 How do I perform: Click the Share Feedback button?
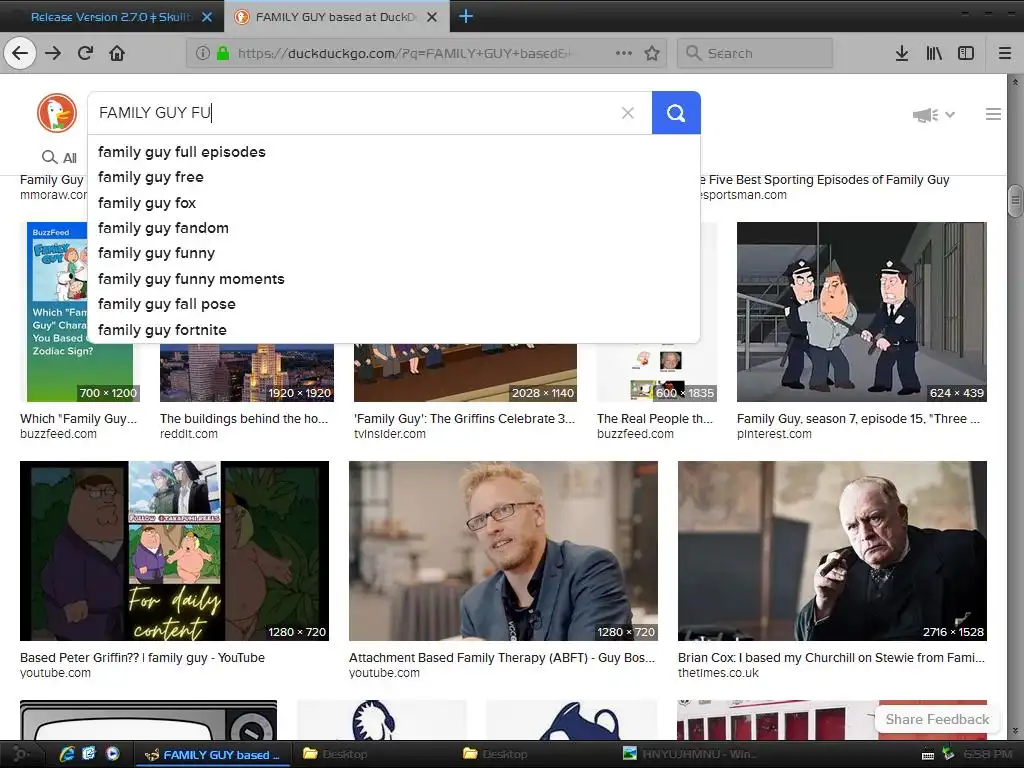pyautogui.click(x=937, y=719)
